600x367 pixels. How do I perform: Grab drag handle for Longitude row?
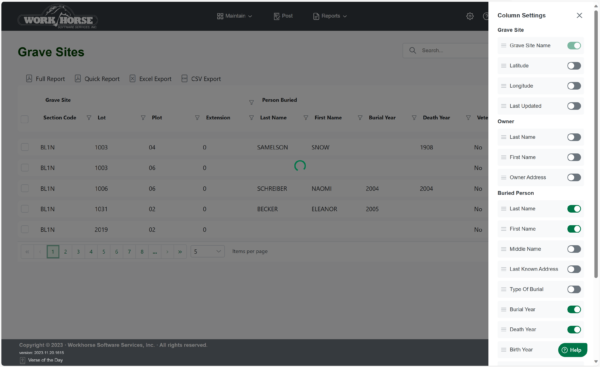504,86
